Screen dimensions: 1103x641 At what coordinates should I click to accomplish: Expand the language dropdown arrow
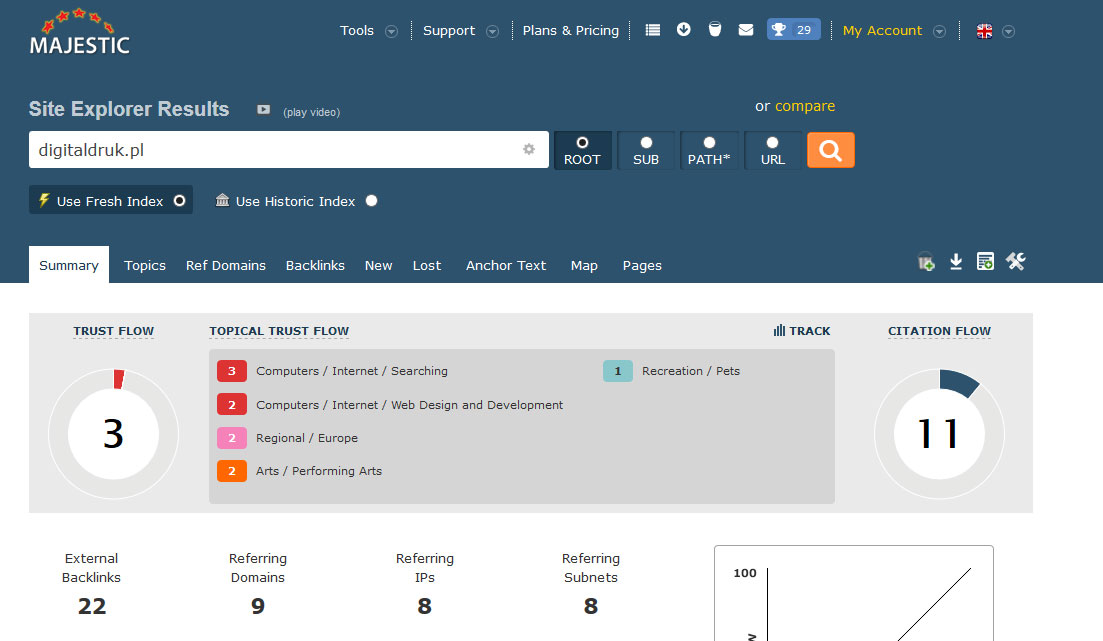click(x=1008, y=32)
